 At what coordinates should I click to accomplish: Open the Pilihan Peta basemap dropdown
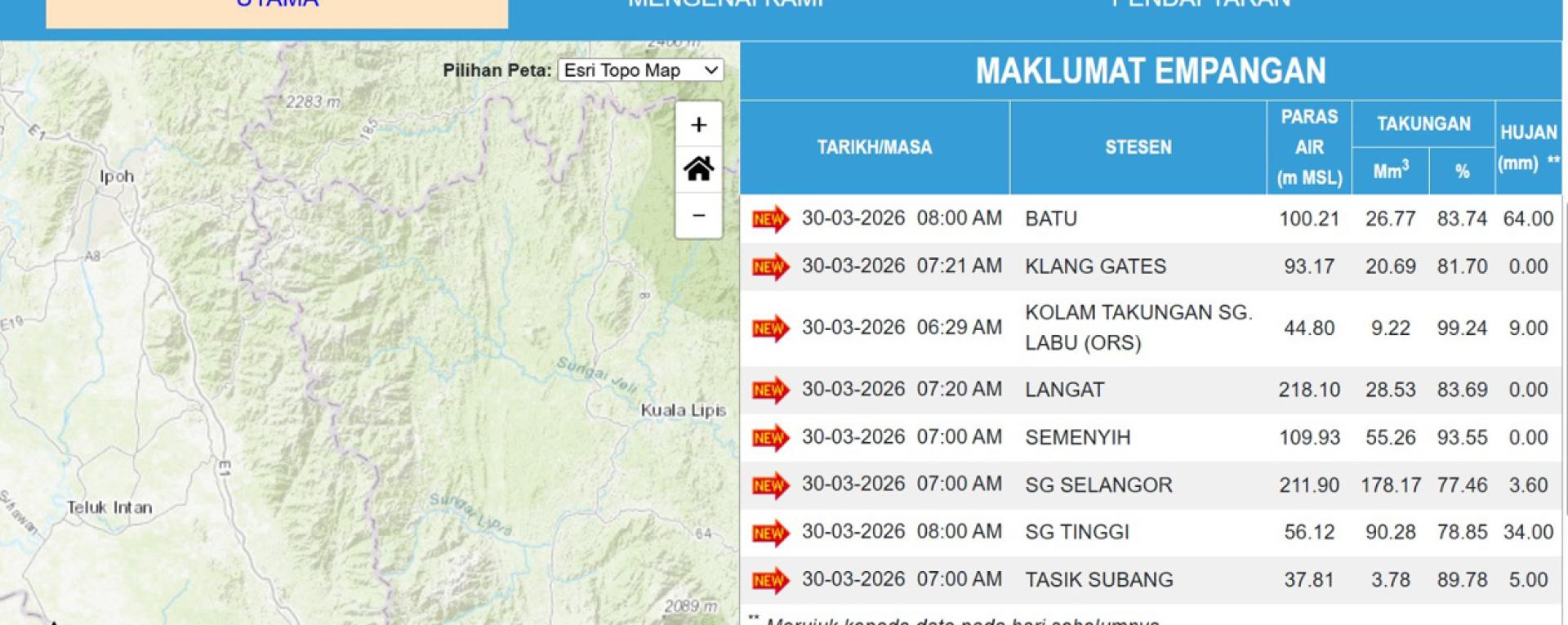click(x=640, y=70)
